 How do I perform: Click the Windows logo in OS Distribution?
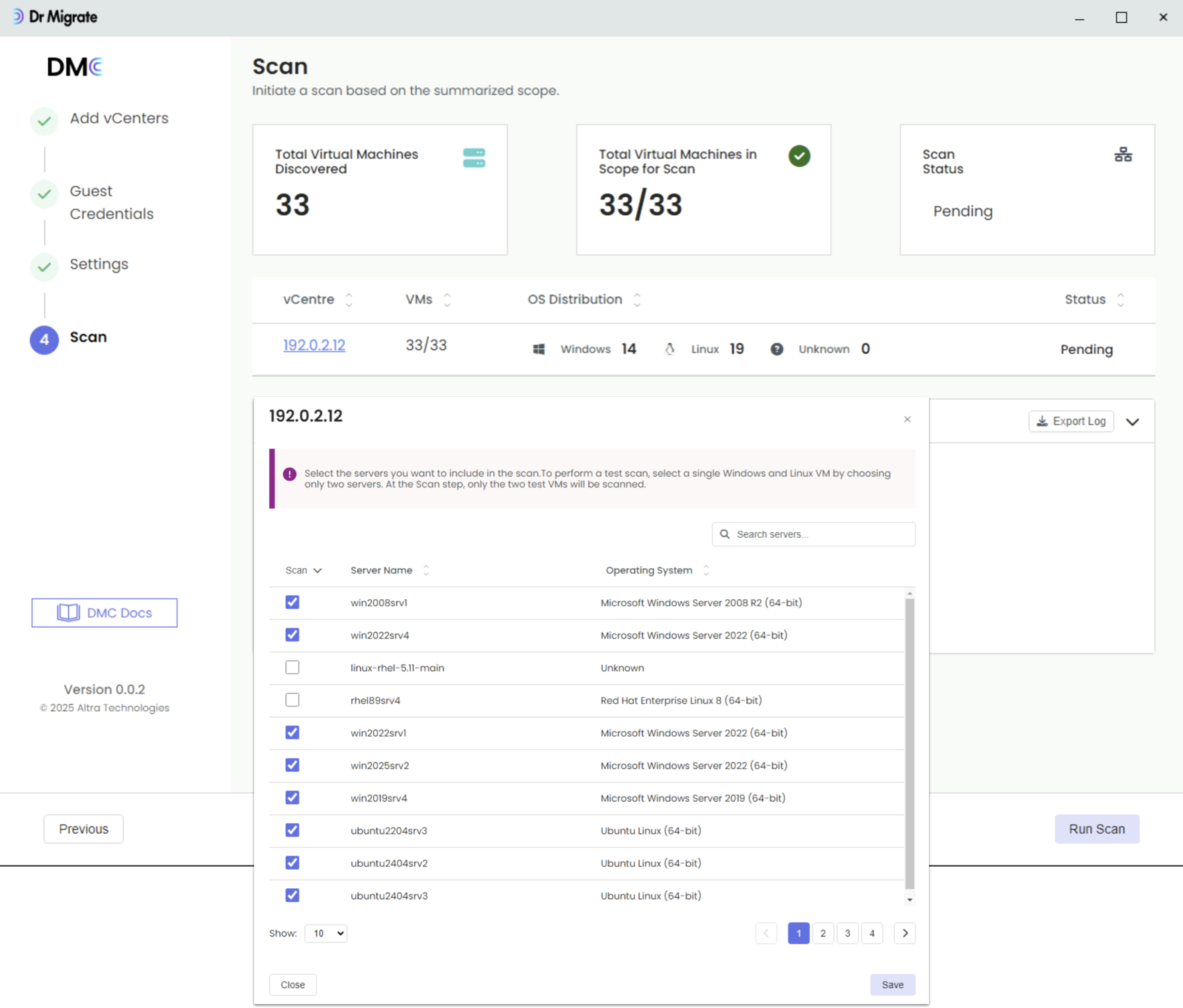pyautogui.click(x=539, y=349)
